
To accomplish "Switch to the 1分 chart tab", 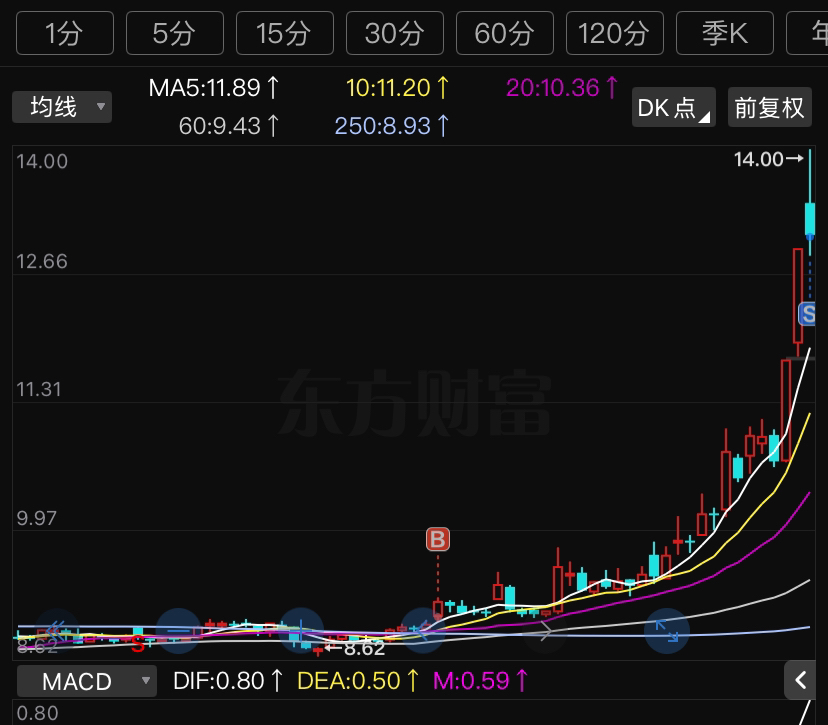I will pos(64,33).
